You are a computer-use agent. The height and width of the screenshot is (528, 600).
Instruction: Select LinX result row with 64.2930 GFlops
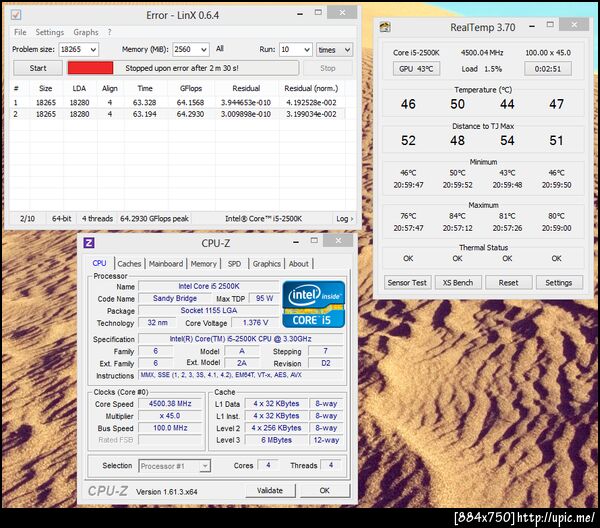click(x=178, y=114)
